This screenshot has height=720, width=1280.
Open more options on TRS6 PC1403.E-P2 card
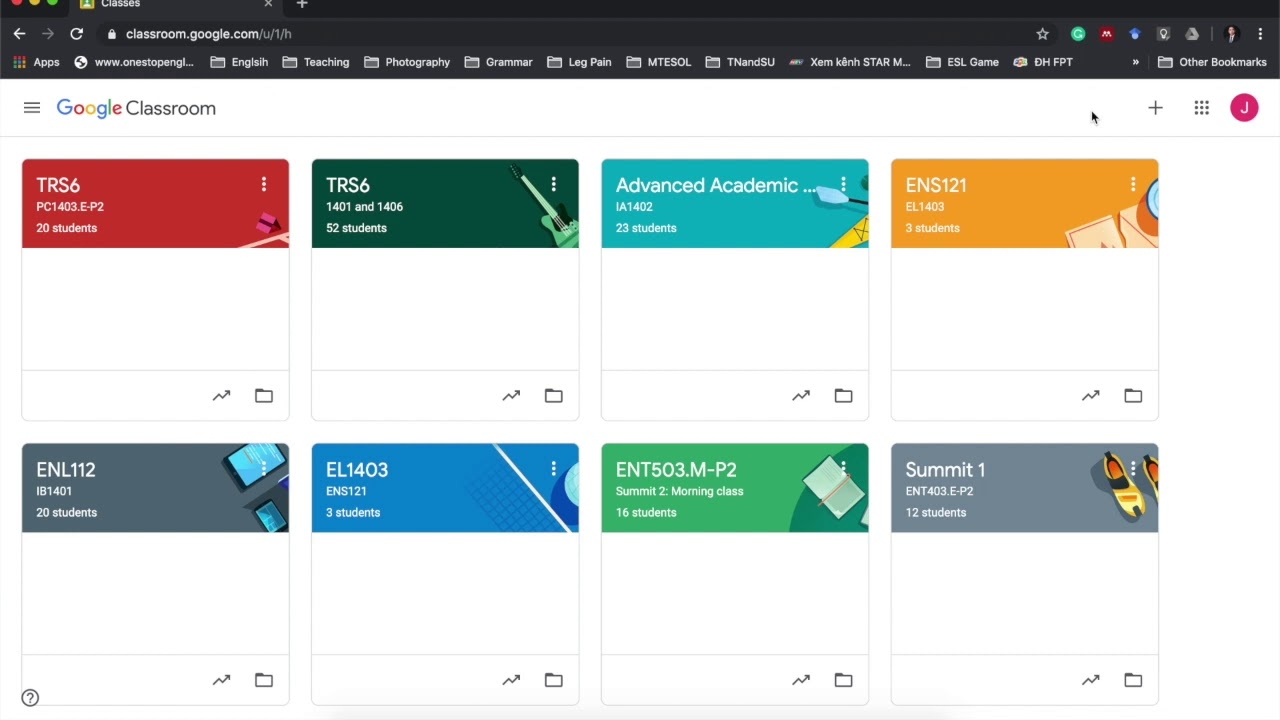coord(264,185)
